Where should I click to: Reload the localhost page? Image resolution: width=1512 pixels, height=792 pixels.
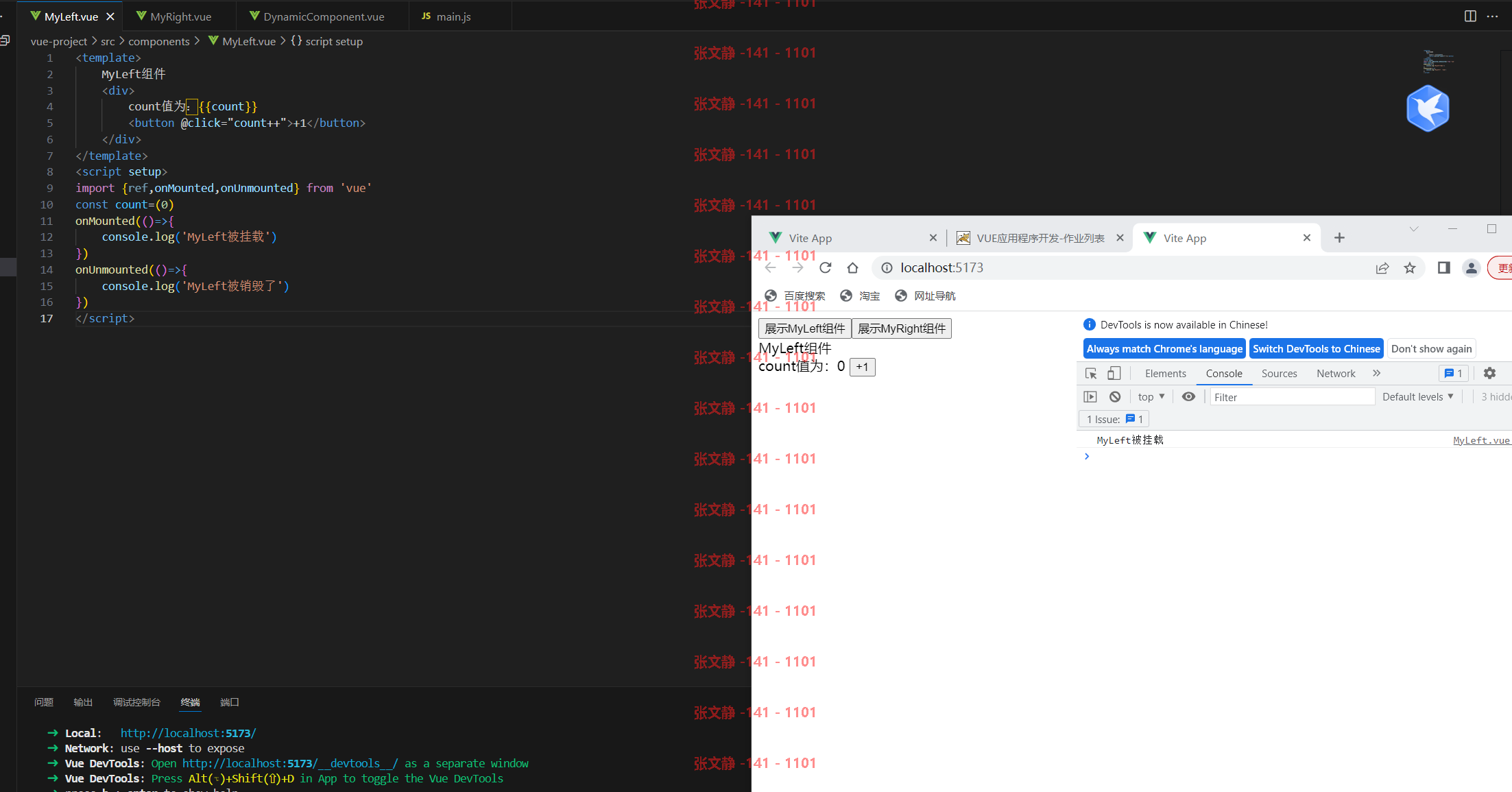[826, 267]
